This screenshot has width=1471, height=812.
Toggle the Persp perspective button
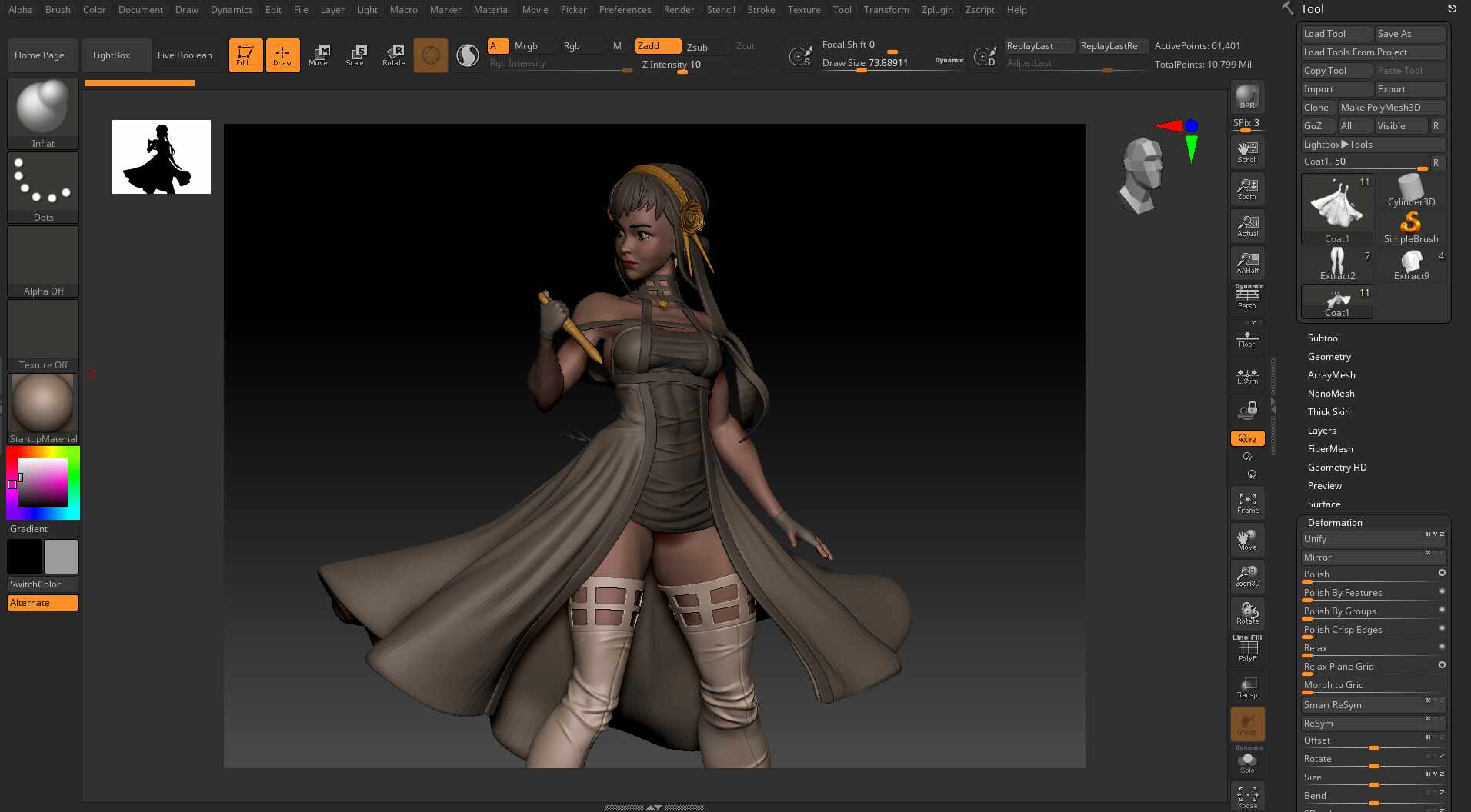click(1247, 298)
